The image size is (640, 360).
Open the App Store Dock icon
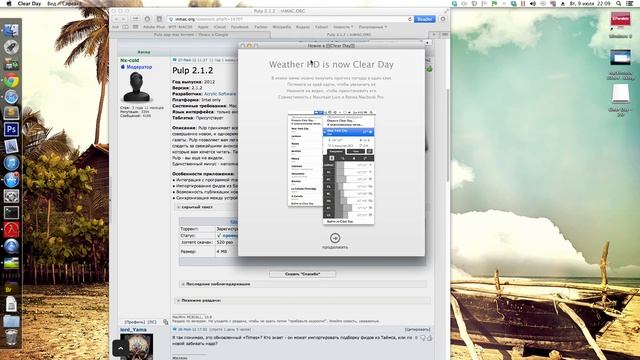pos(11,180)
